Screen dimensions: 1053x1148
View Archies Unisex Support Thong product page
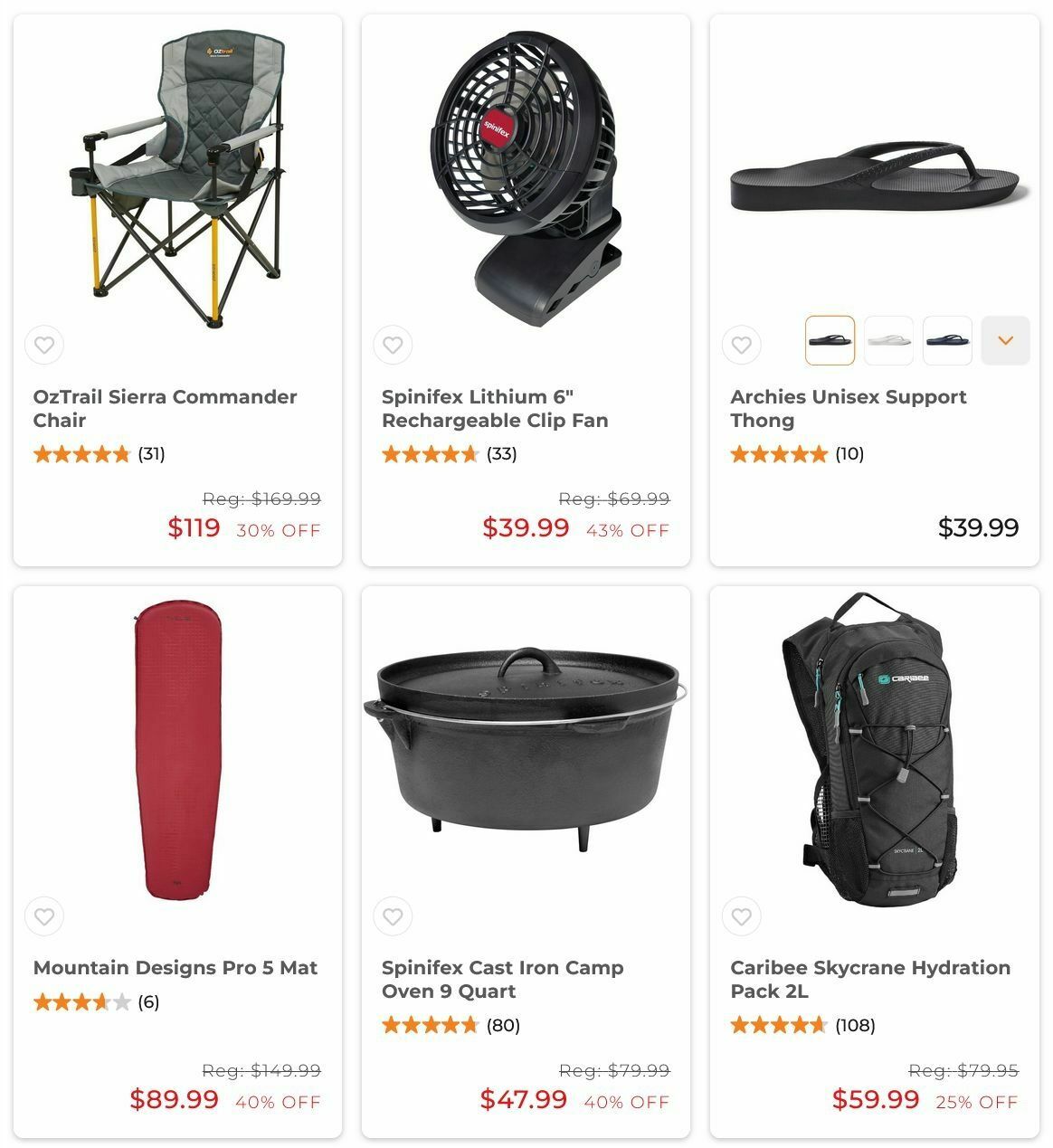click(x=848, y=408)
